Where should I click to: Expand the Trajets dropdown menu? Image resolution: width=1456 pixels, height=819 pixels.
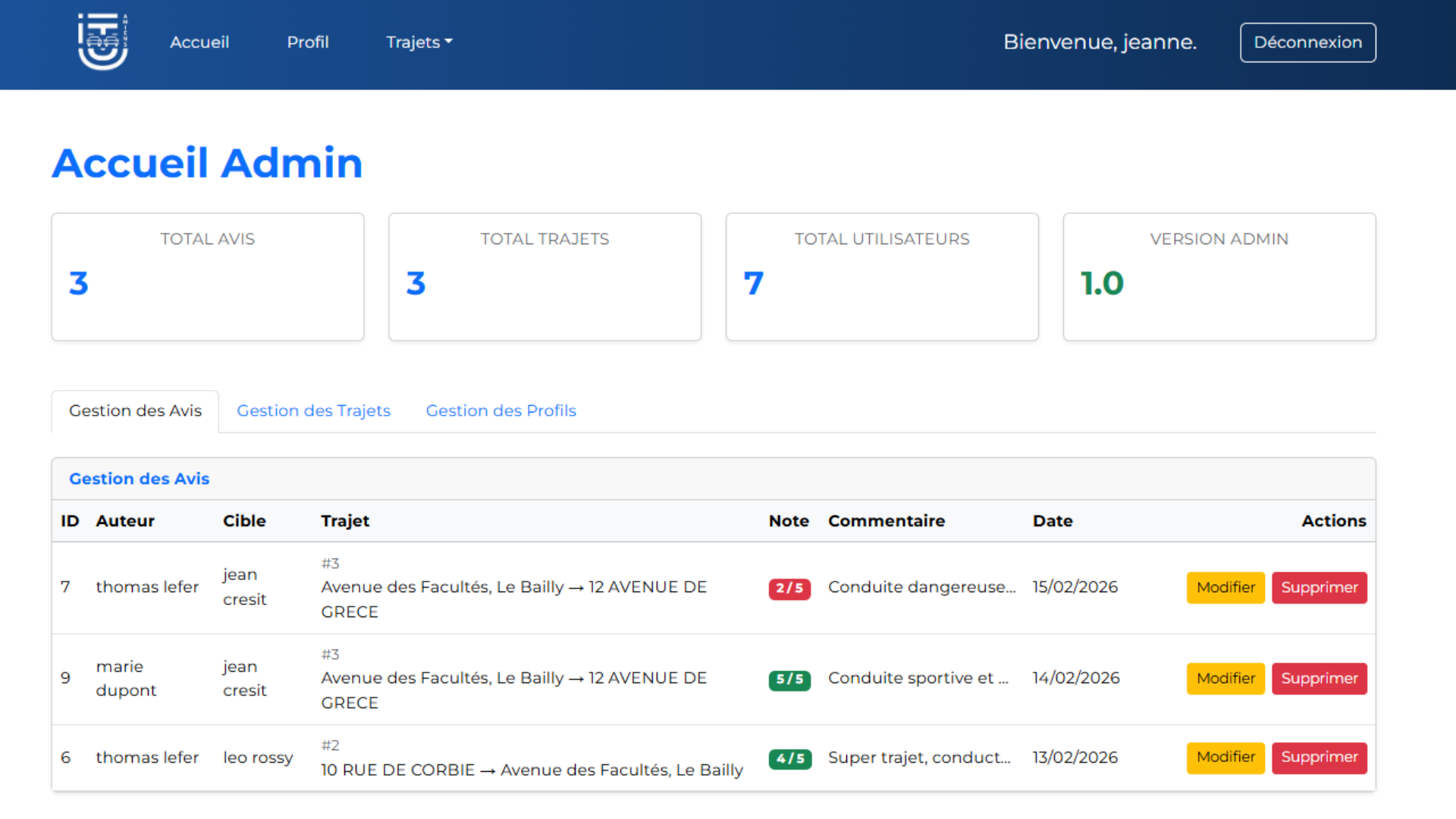419,42
